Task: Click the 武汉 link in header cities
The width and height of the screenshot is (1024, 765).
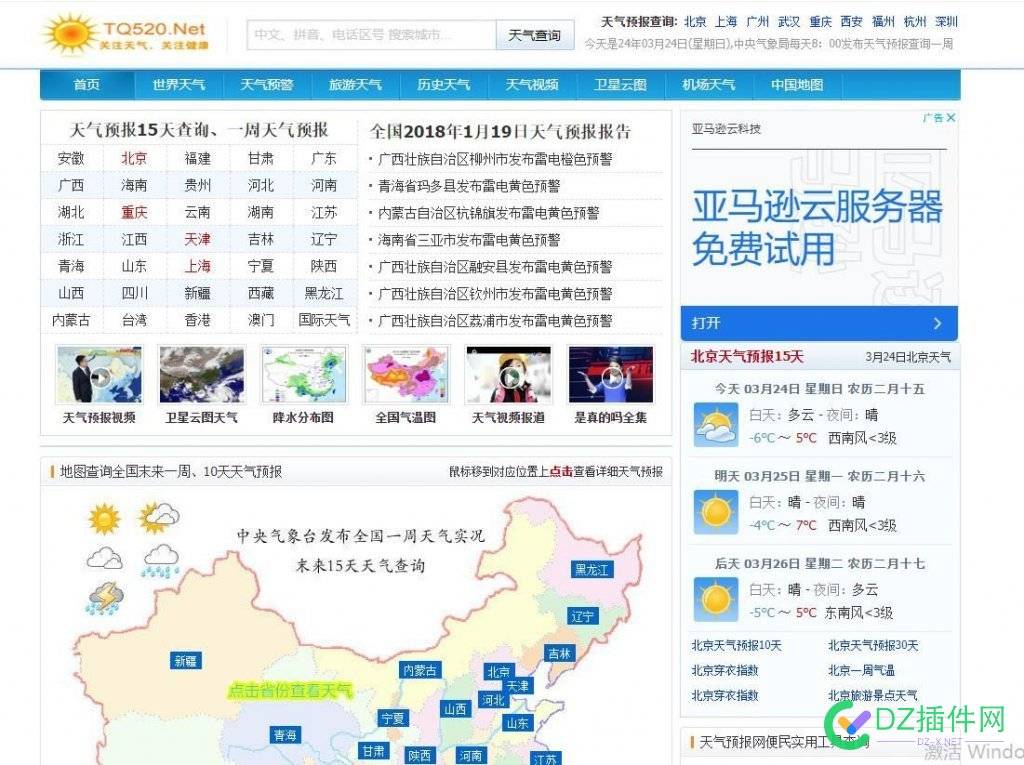Action: (x=789, y=22)
